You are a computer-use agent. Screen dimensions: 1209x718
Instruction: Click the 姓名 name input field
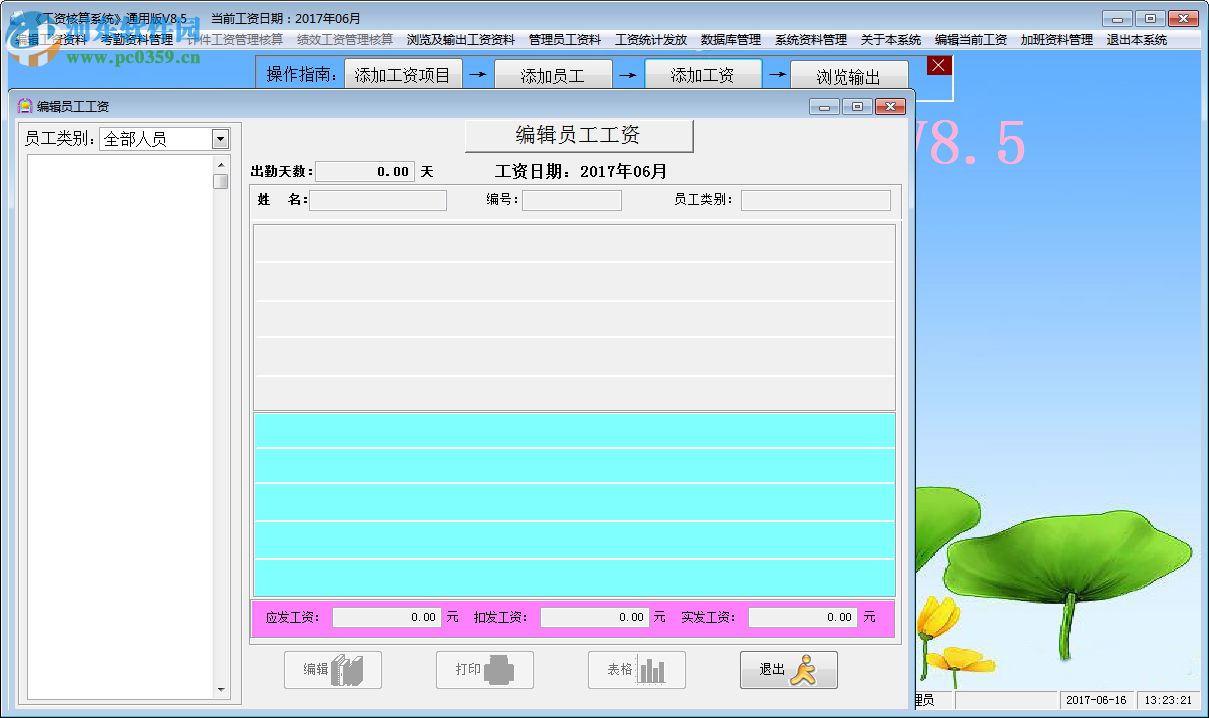(x=378, y=200)
